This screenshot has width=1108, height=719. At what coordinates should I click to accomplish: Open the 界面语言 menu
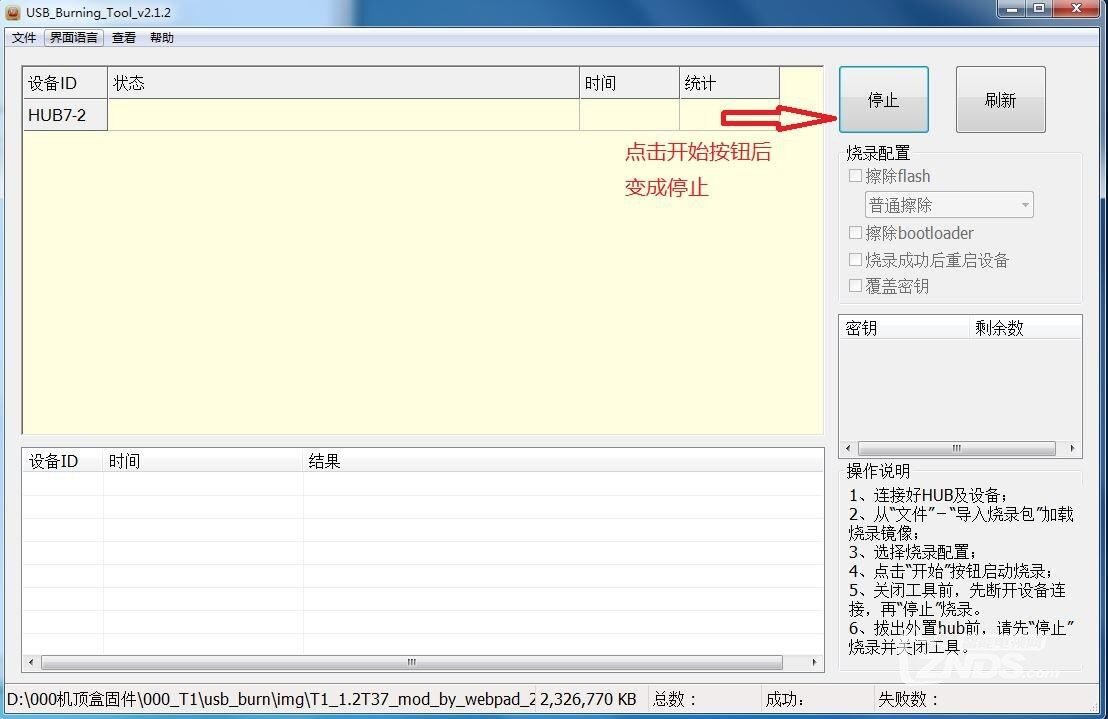click(74, 38)
